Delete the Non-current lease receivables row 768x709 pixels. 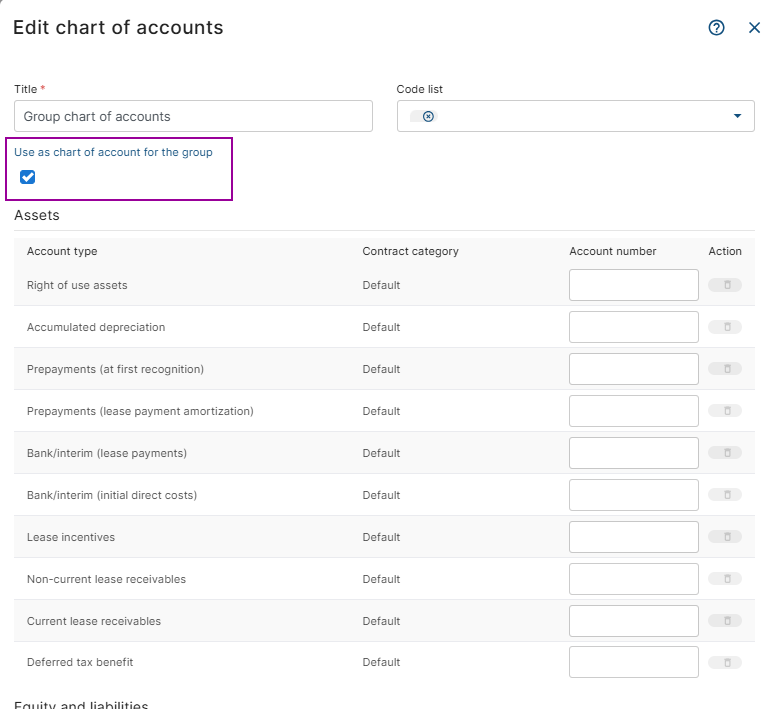[x=725, y=579]
